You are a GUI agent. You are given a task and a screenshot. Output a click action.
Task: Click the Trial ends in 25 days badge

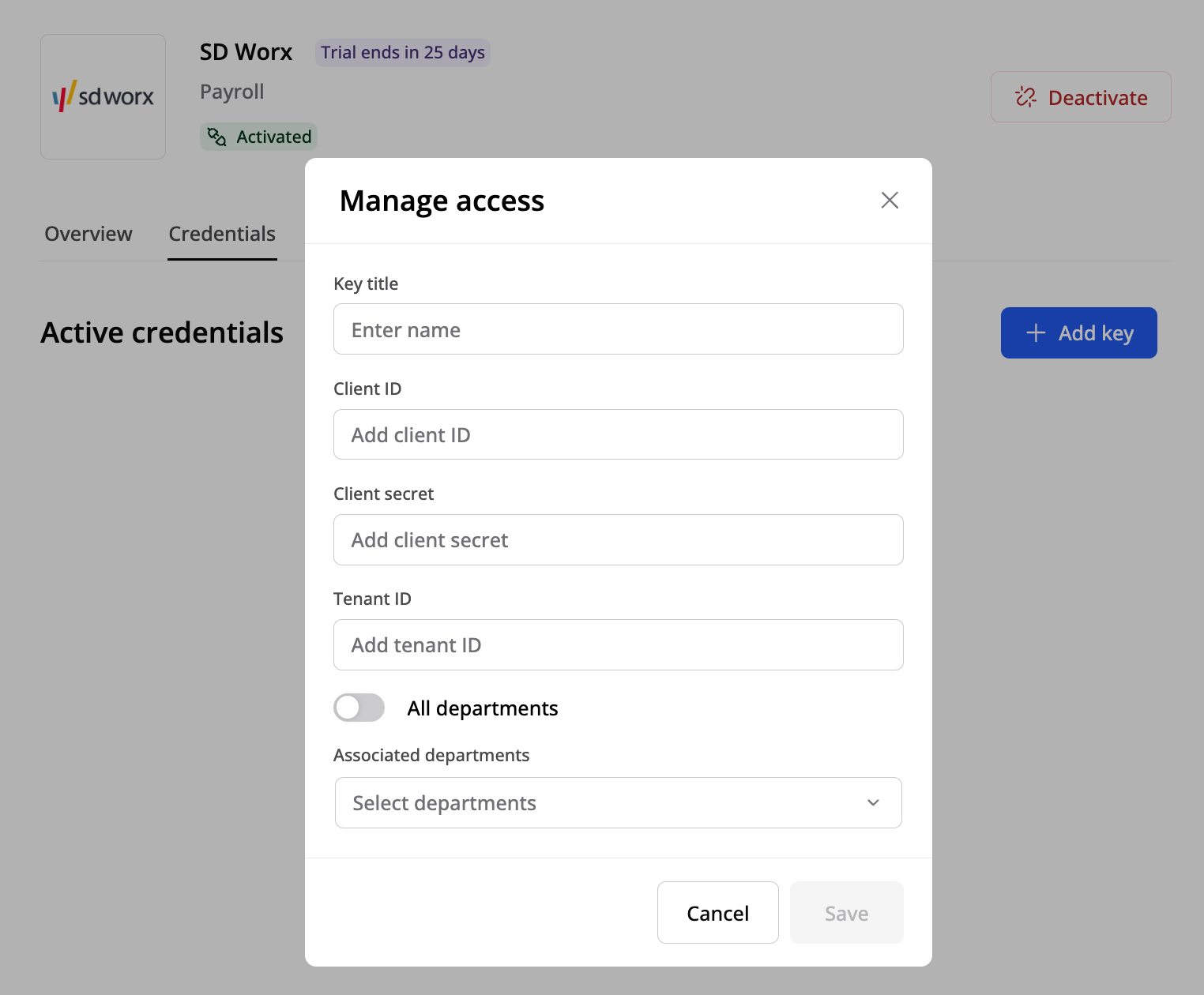[403, 53]
